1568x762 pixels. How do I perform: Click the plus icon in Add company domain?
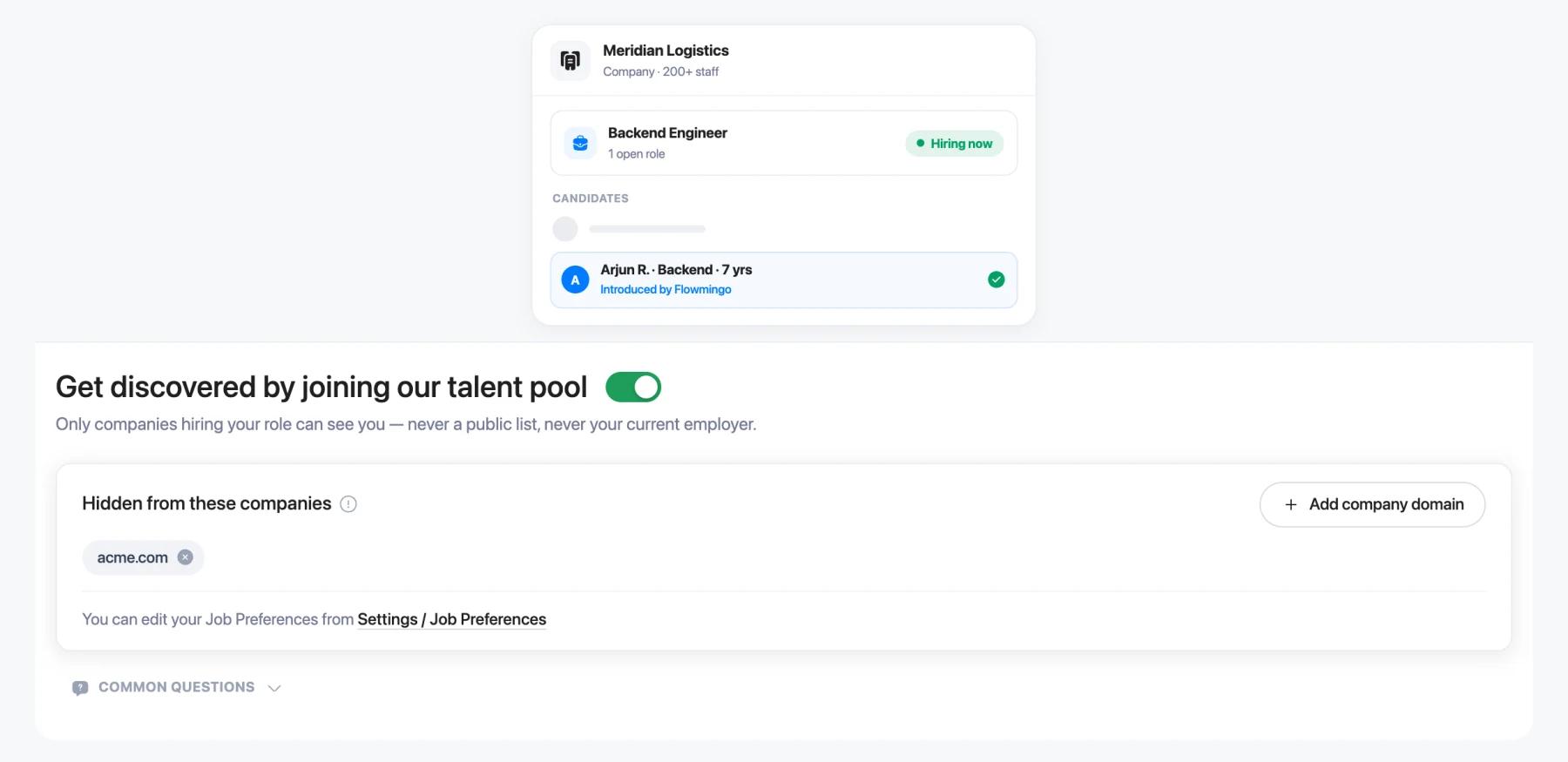[x=1291, y=504]
